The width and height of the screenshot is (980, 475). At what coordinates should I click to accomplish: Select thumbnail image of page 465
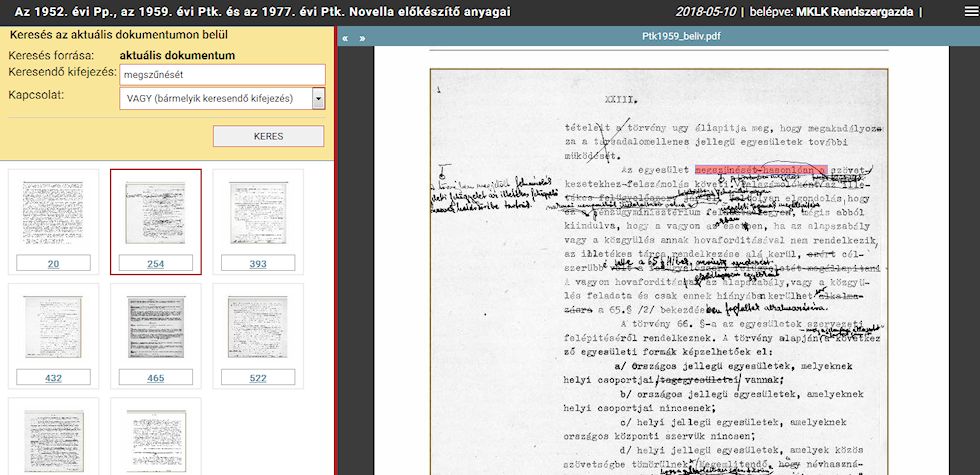(156, 327)
